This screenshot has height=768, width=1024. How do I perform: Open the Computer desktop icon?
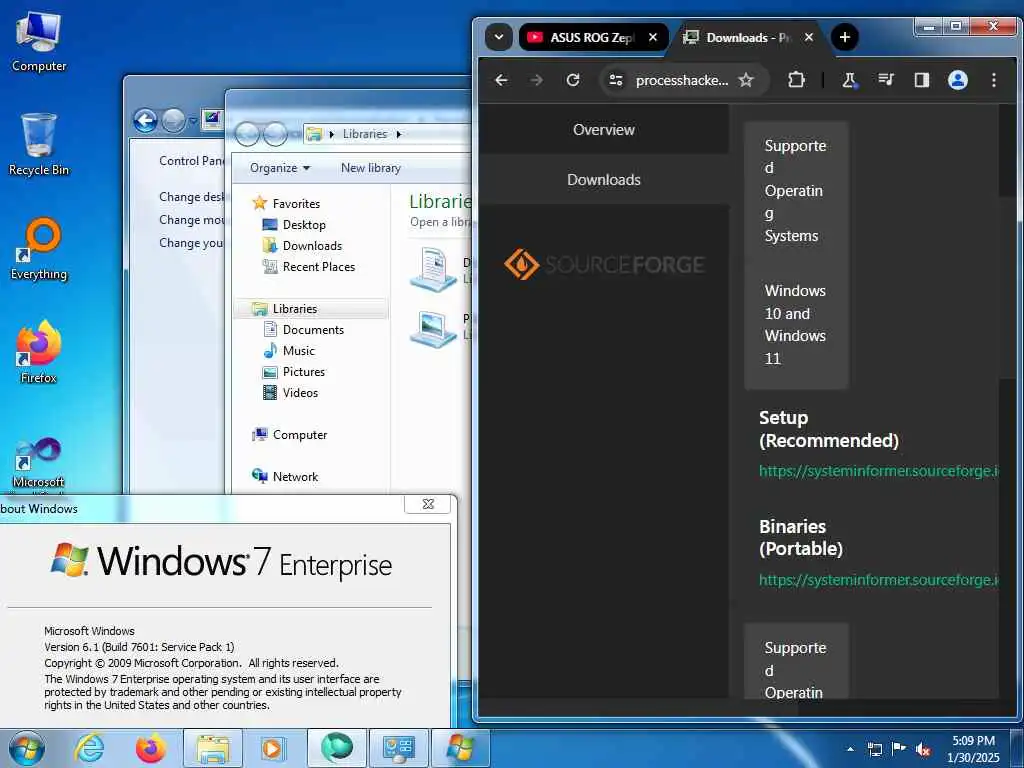[39, 42]
